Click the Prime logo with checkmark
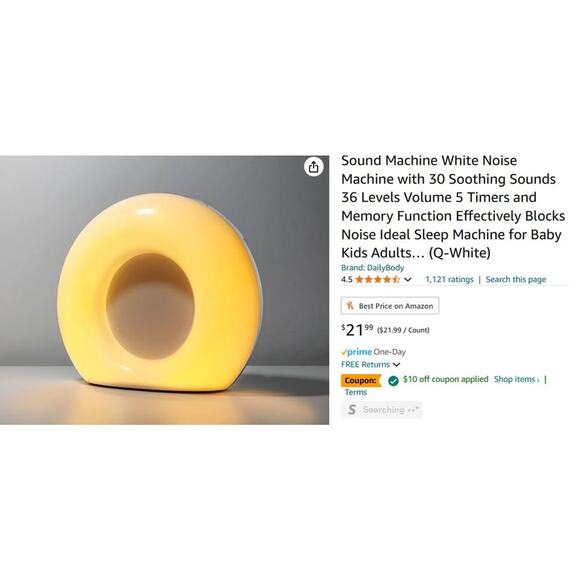The width and height of the screenshot is (580, 580). coord(356,352)
